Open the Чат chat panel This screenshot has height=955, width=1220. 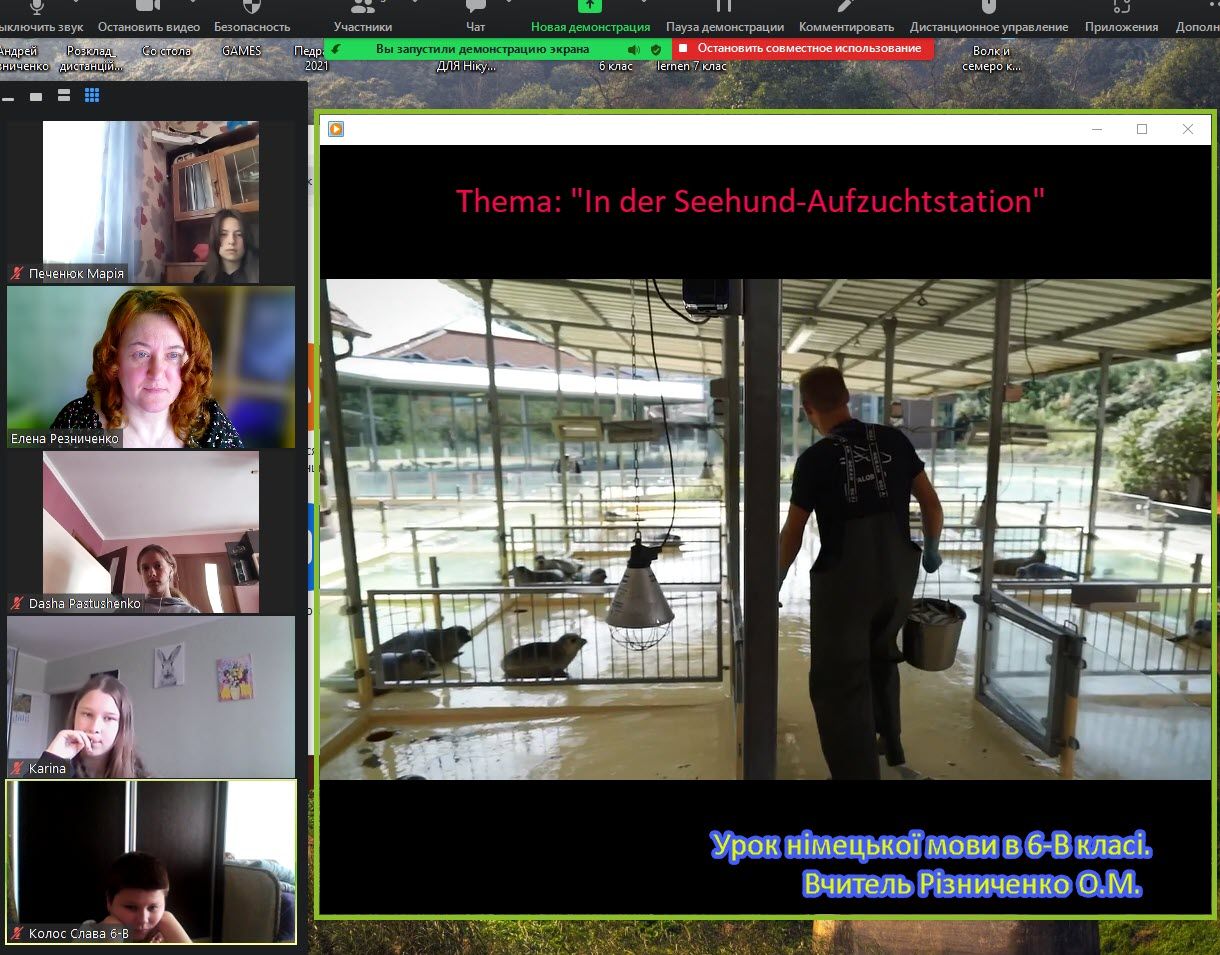pos(476,17)
